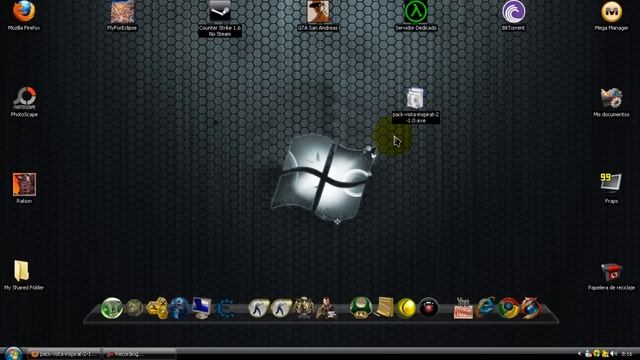
Task: Select the Rakion game icon
Action: [24, 184]
